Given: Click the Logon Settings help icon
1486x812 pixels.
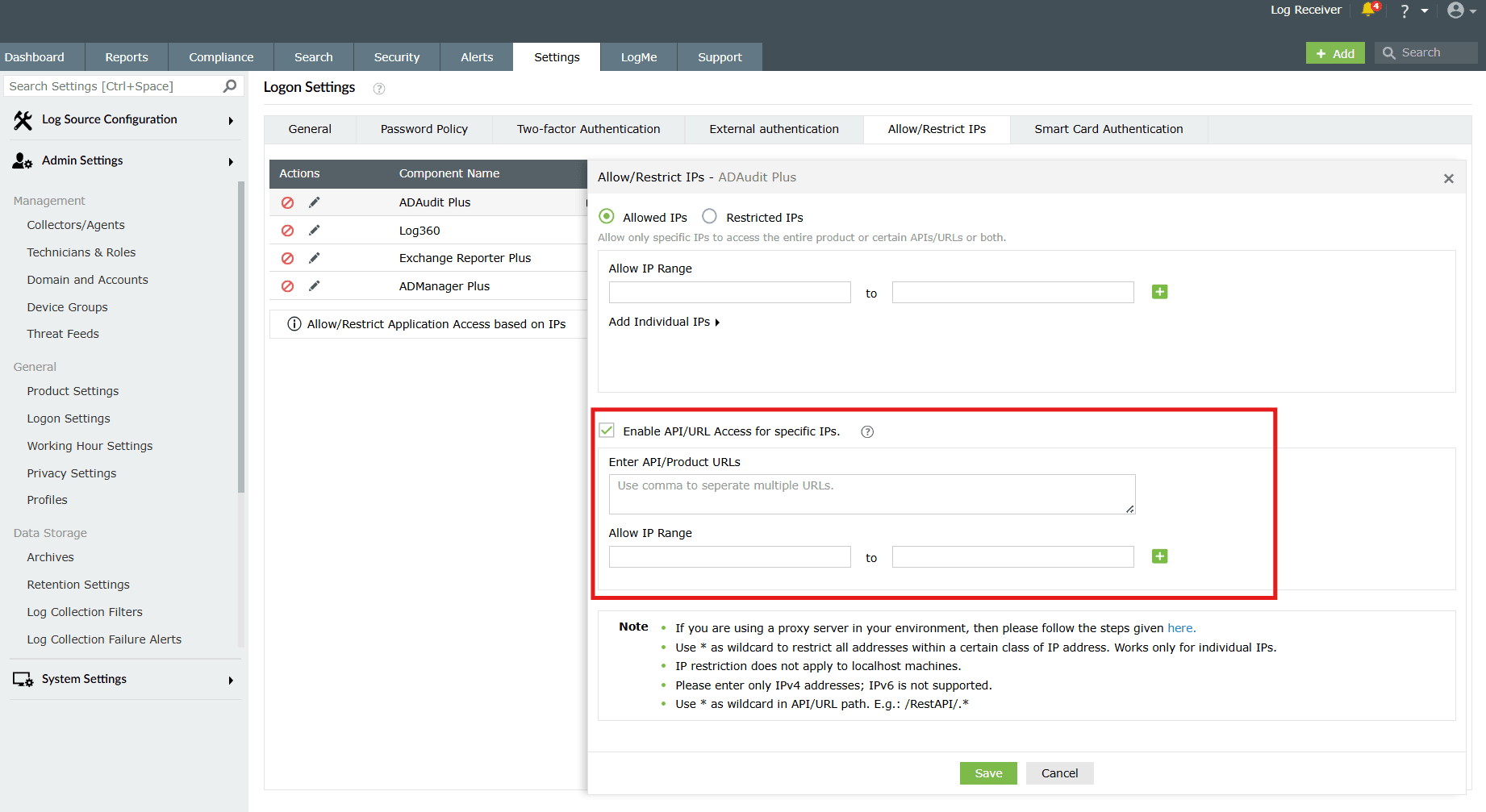Looking at the screenshot, I should tap(379, 89).
